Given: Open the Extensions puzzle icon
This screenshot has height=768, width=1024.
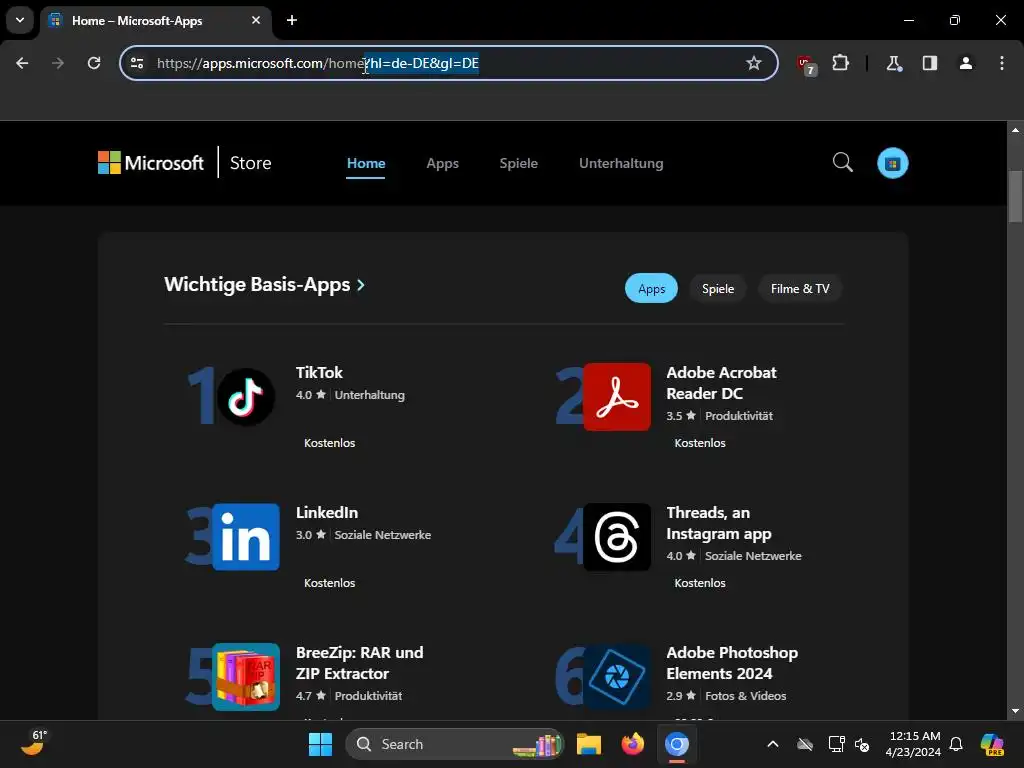Looking at the screenshot, I should (840, 63).
